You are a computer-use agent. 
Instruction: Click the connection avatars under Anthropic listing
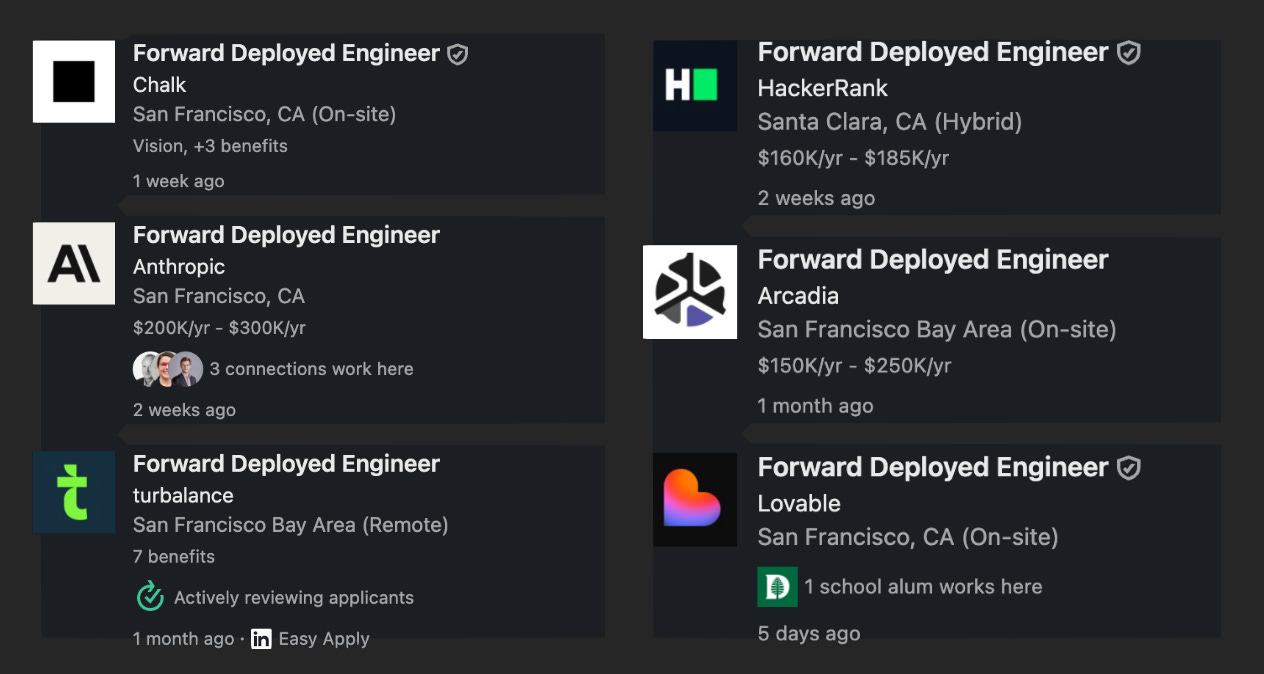[168, 369]
